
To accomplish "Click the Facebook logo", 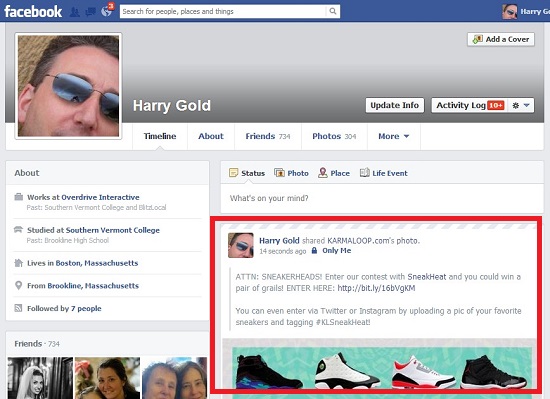I will click(x=33, y=11).
